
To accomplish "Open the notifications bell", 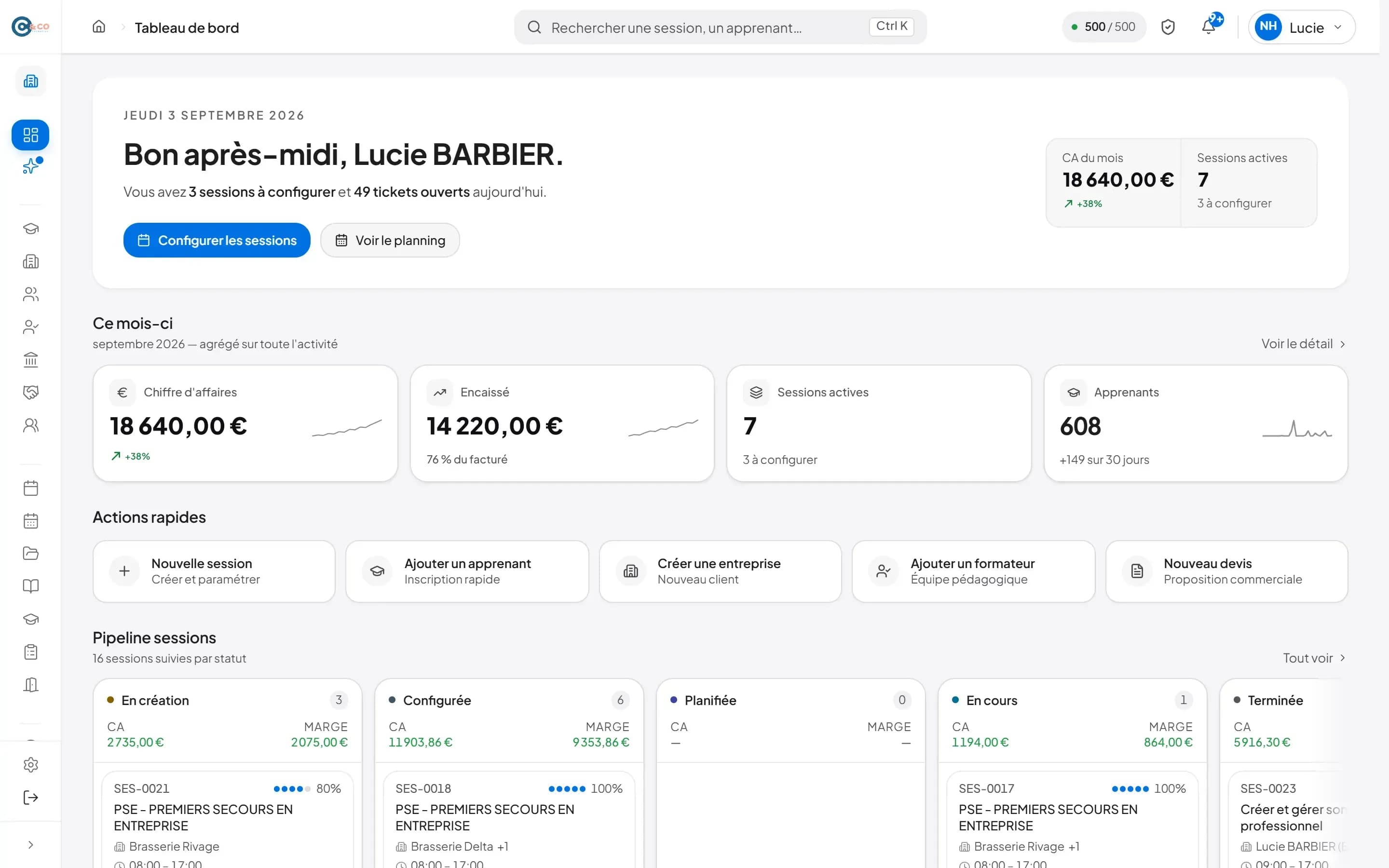I will 1208,27.
